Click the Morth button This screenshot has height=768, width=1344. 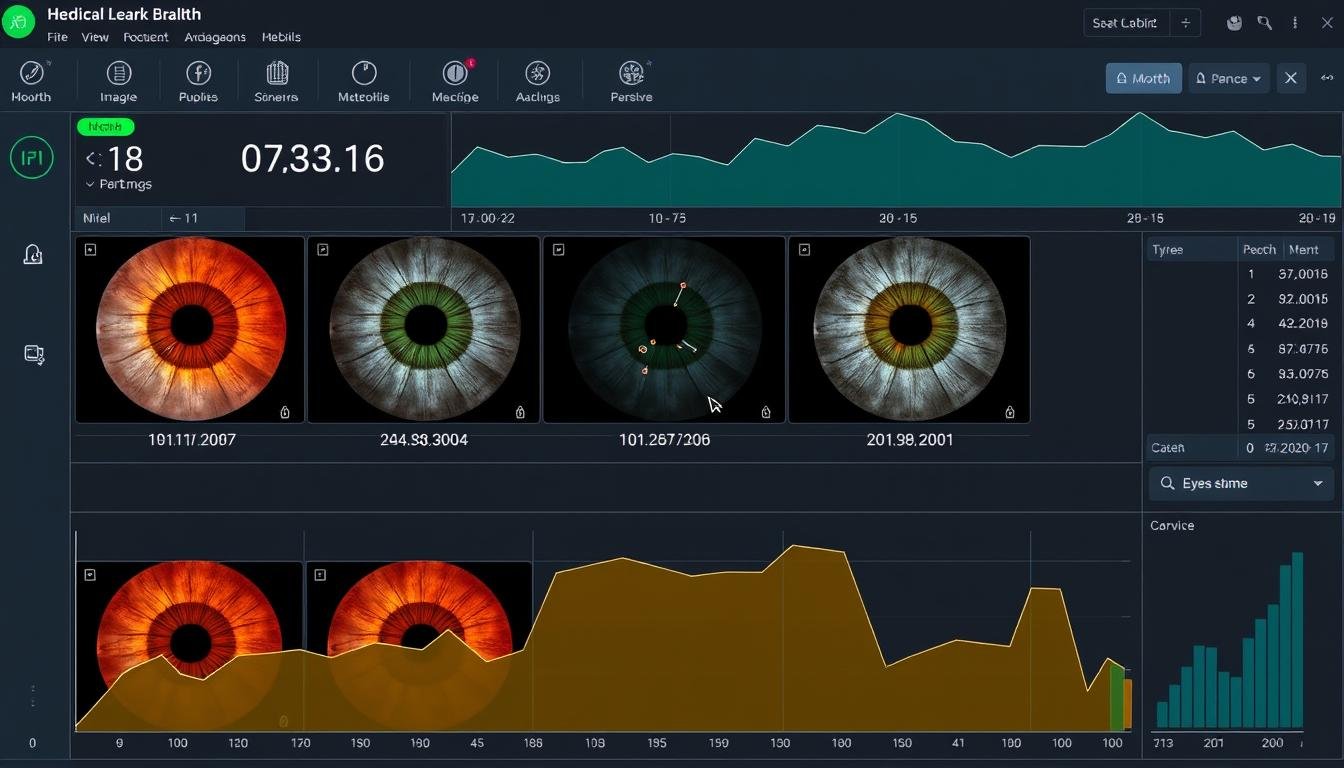1143,78
